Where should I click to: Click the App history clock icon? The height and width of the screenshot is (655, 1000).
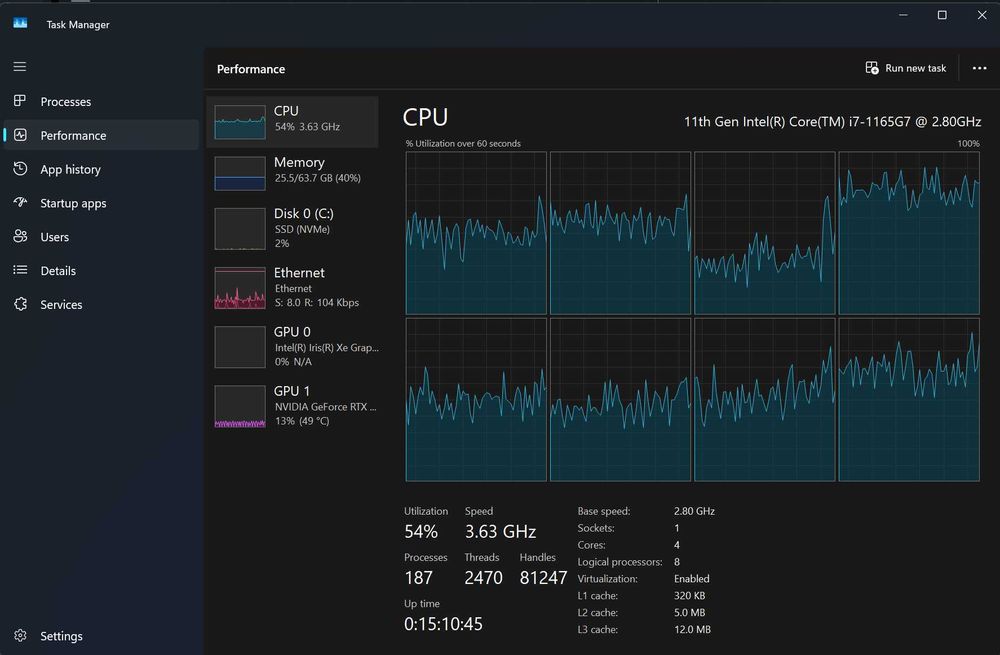(20, 168)
